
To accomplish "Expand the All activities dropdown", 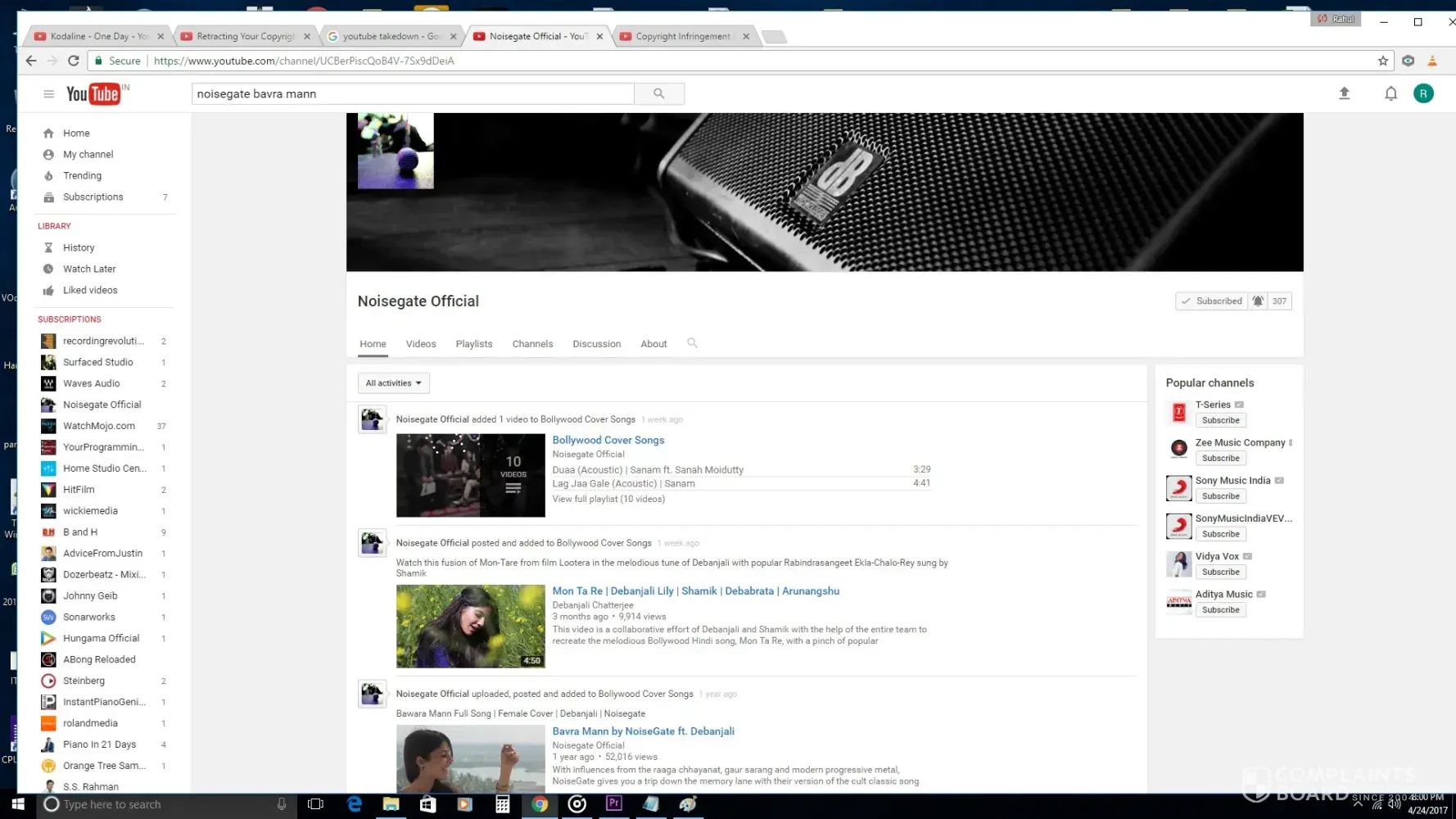I will coord(393,383).
